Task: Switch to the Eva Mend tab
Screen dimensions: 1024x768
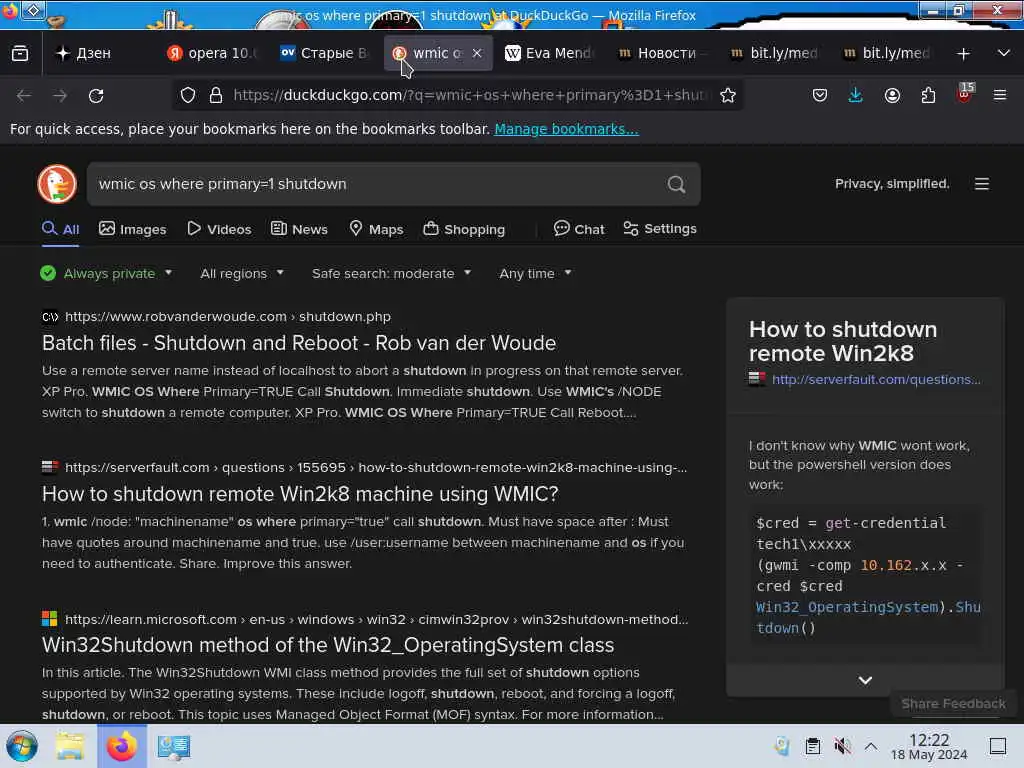Action: (x=550, y=54)
